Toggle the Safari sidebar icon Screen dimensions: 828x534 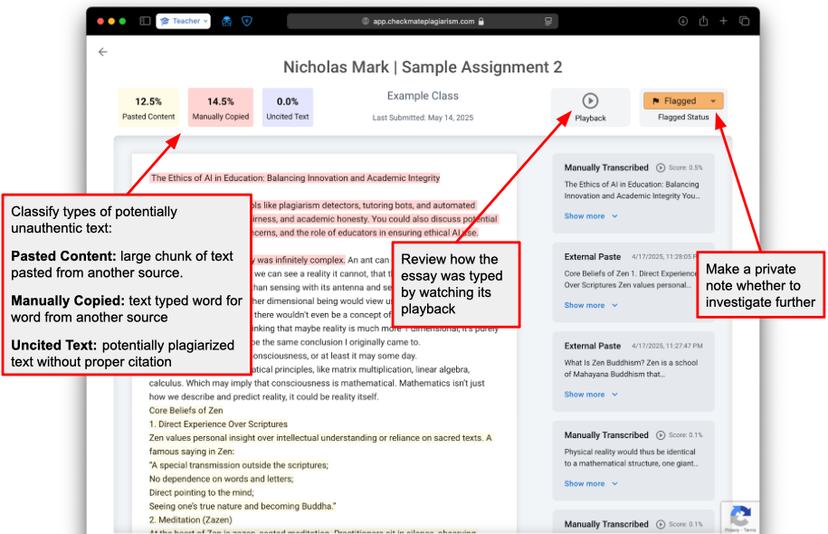point(145,21)
